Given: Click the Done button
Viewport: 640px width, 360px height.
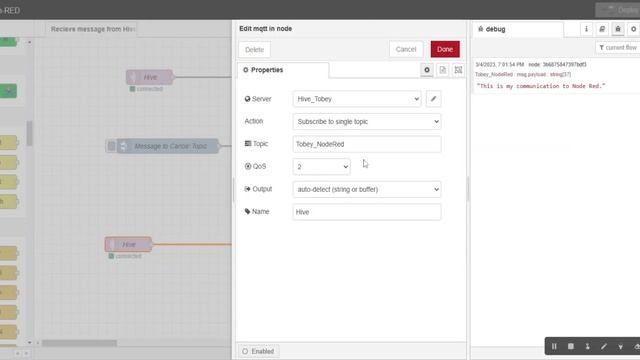Looking at the screenshot, I should pos(445,49).
